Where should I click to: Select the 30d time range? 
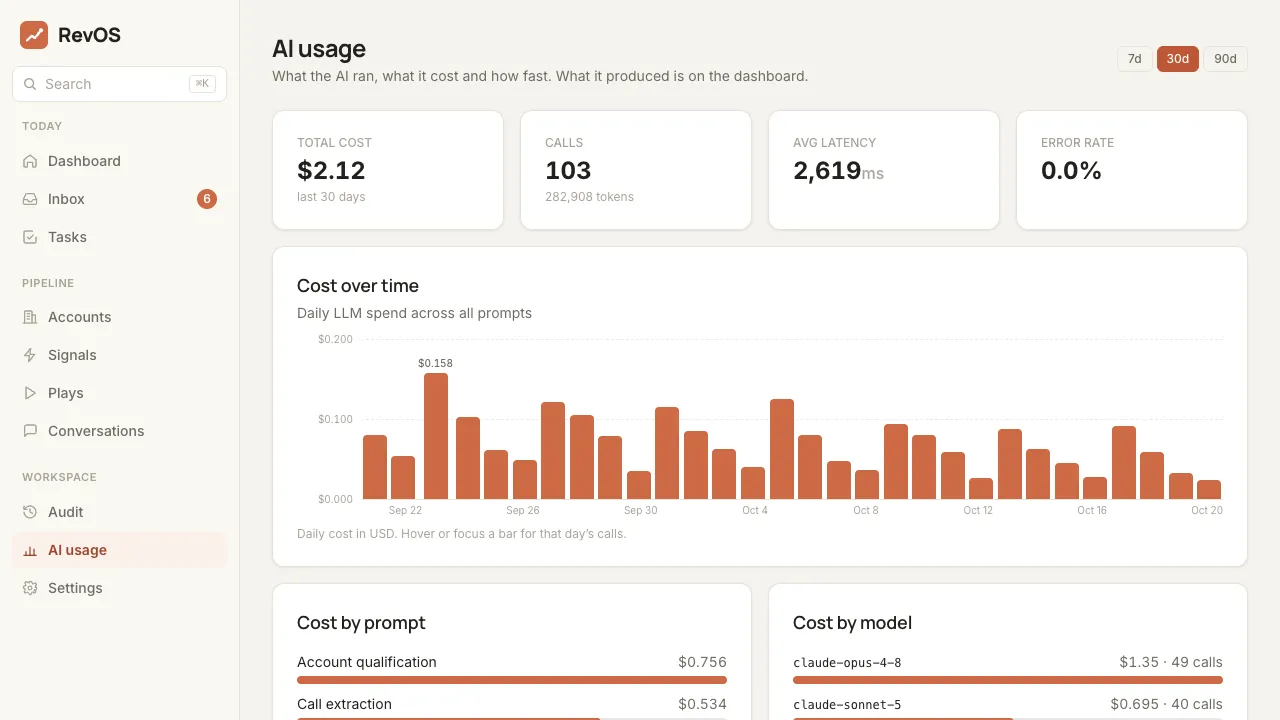1178,59
